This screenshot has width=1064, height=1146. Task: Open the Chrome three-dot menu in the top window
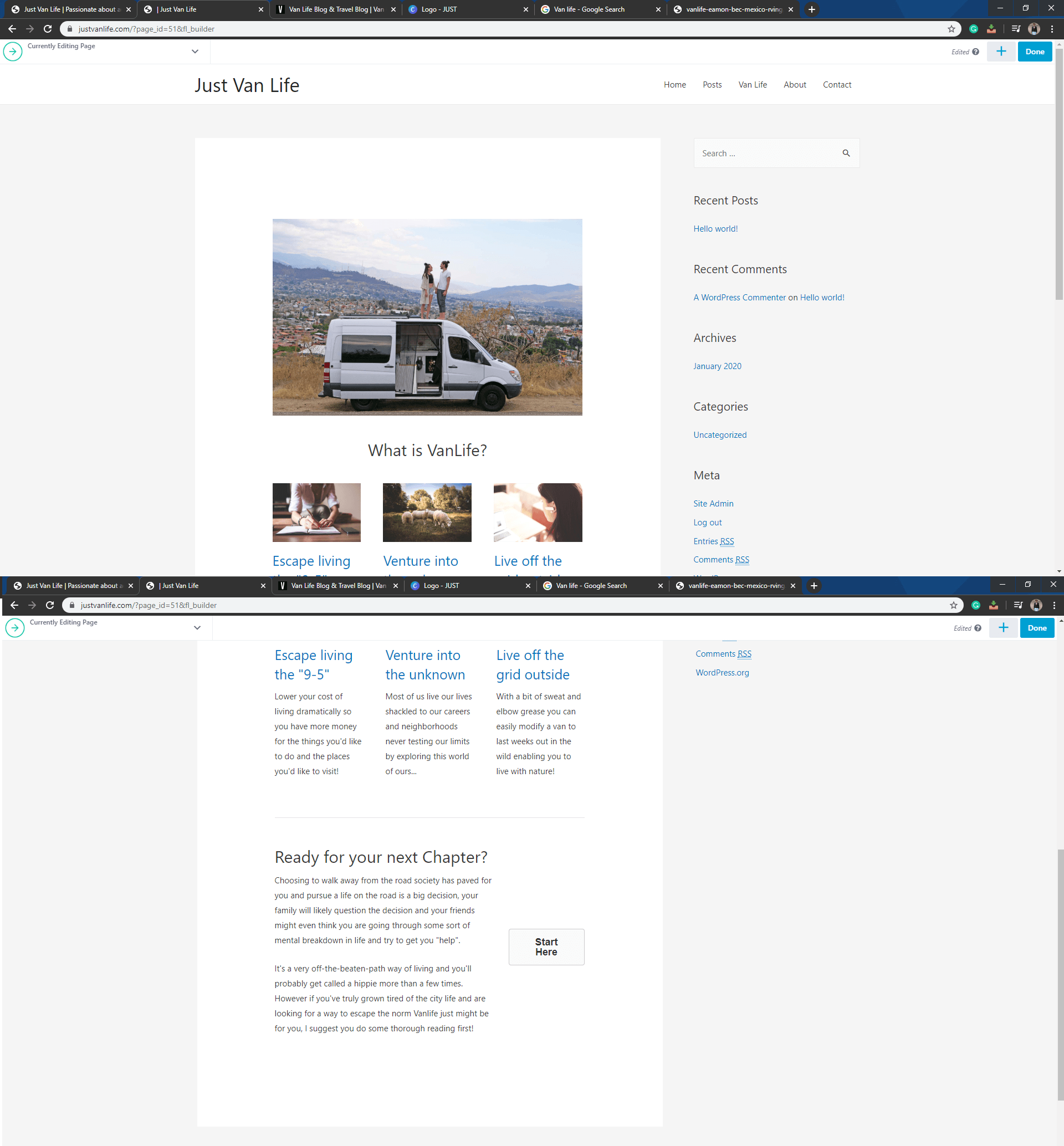(x=1052, y=29)
